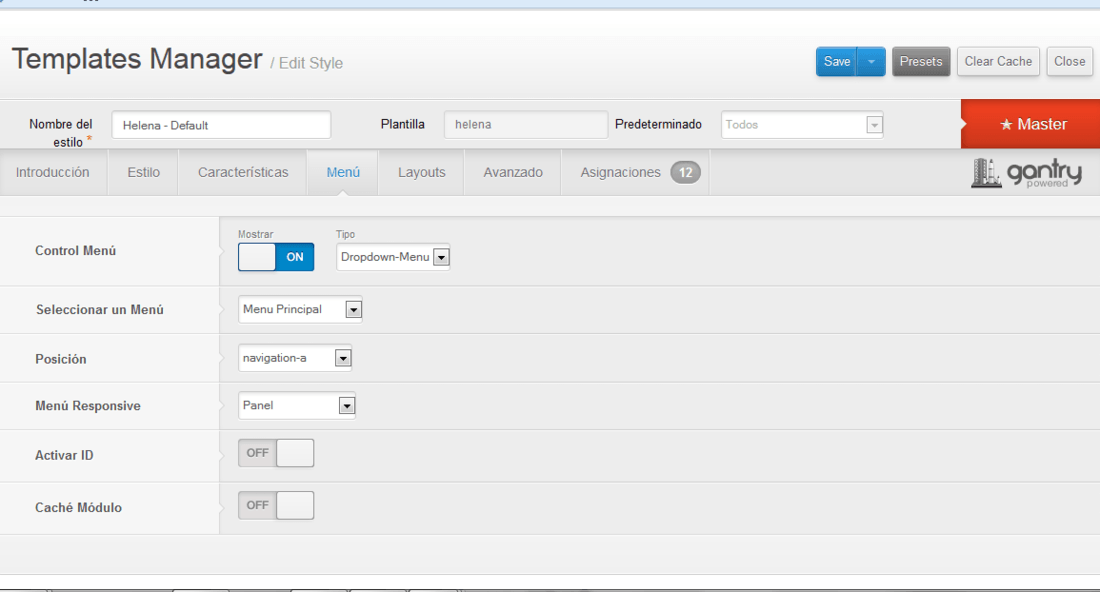Viewport: 1100px width, 592px height.
Task: Click the Gantry powered logo
Action: (x=1026, y=173)
